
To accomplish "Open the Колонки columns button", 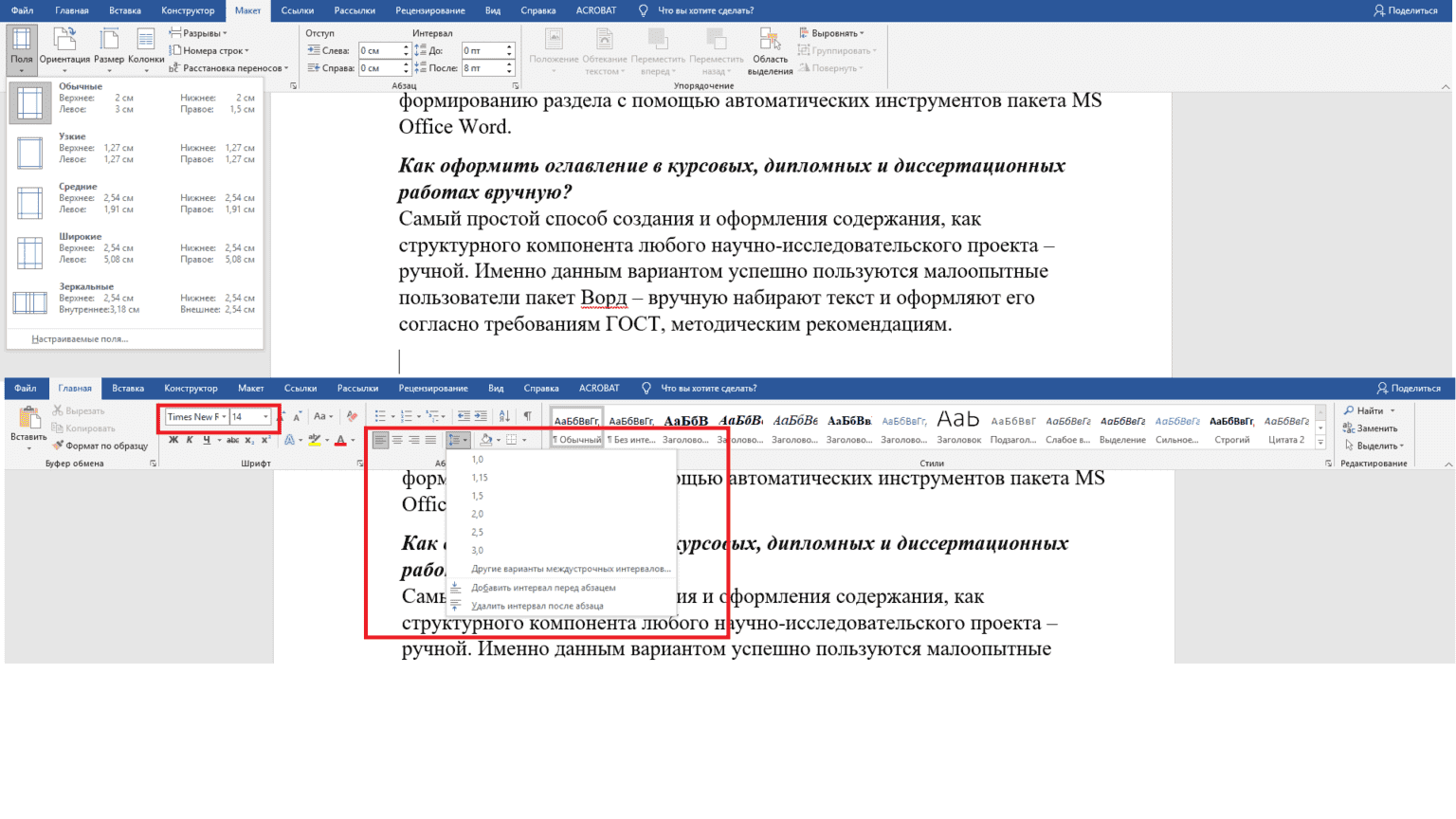I will coord(146,49).
